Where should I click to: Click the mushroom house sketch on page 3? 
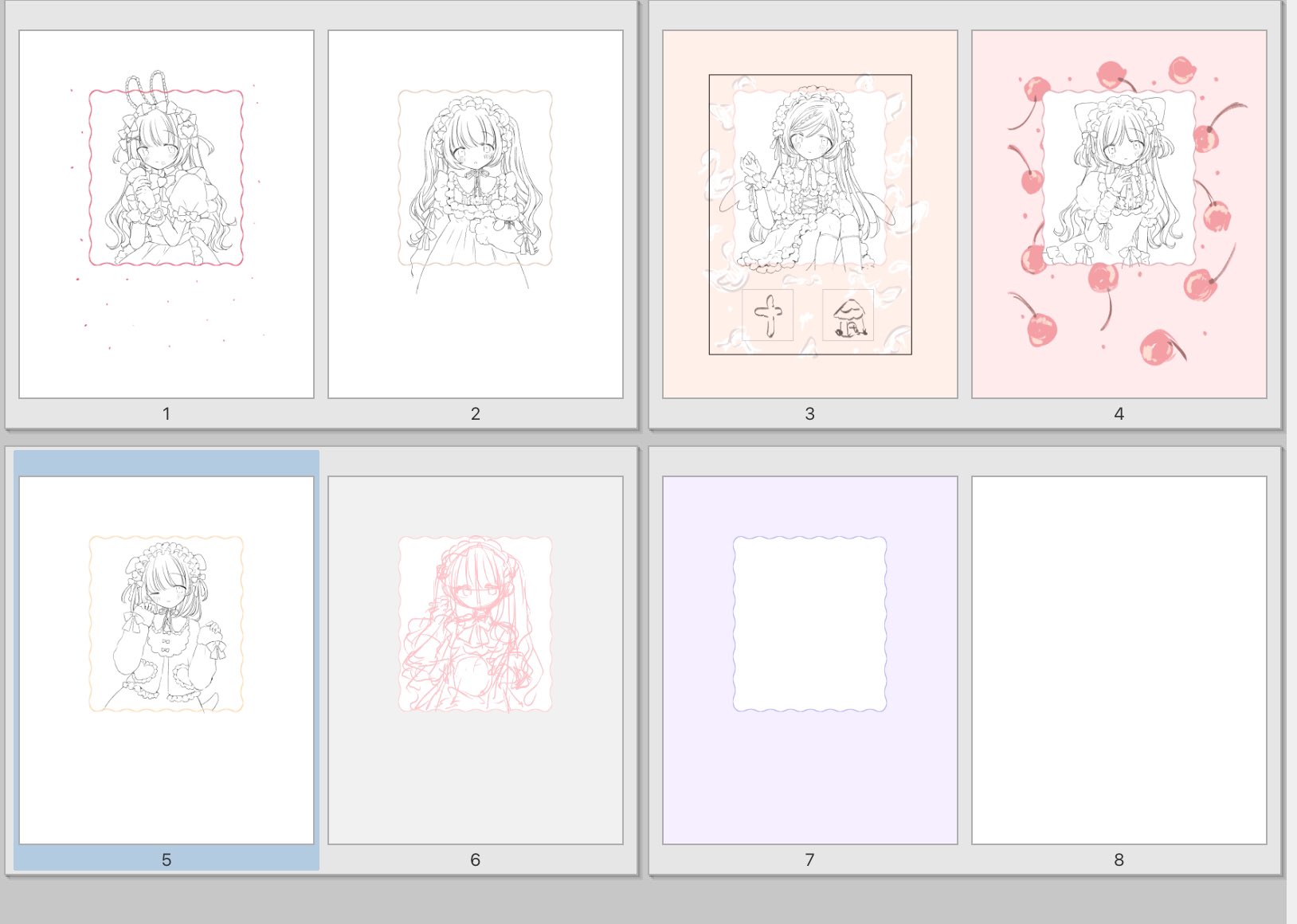848,315
